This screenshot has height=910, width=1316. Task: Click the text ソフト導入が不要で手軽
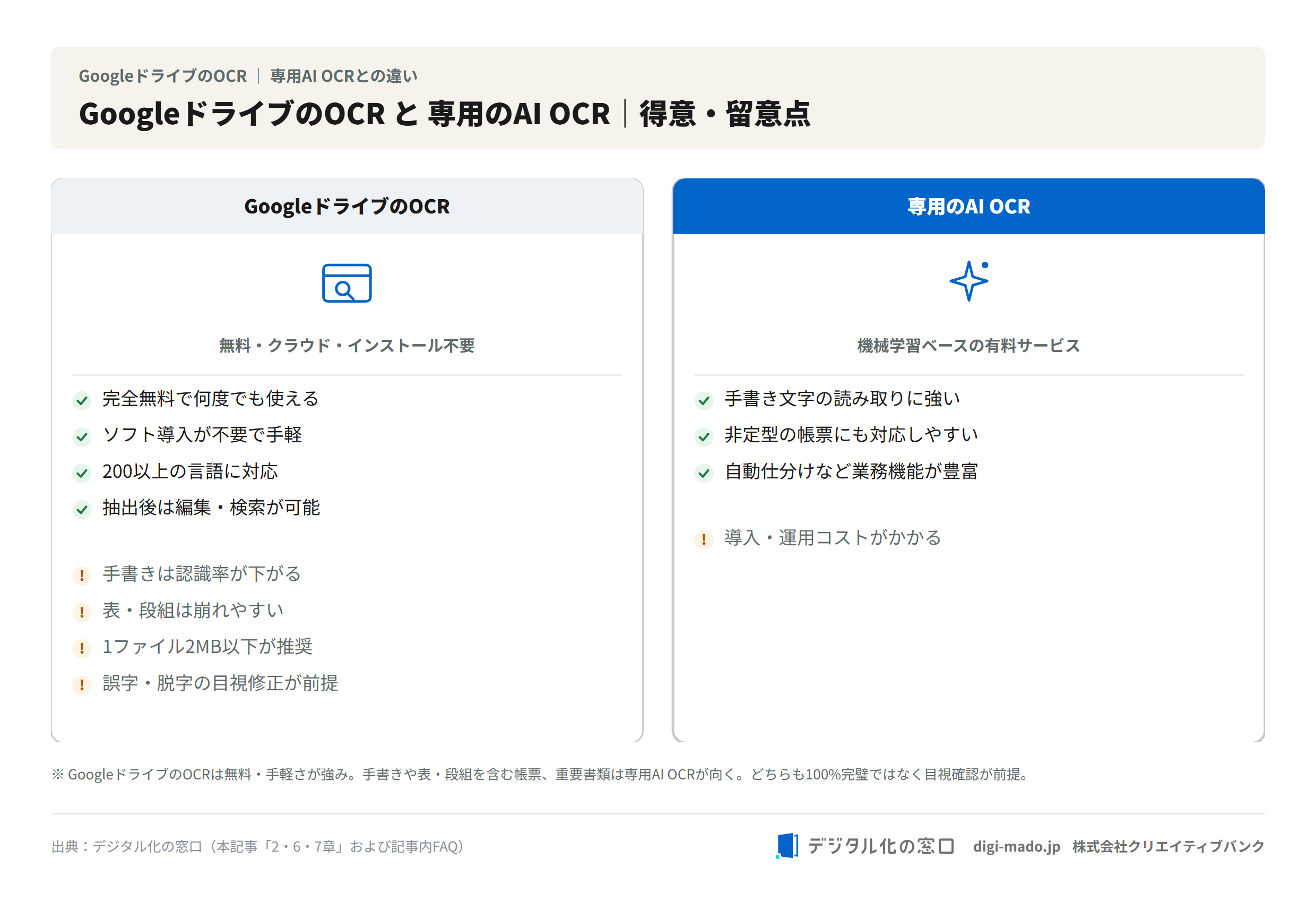[202, 435]
